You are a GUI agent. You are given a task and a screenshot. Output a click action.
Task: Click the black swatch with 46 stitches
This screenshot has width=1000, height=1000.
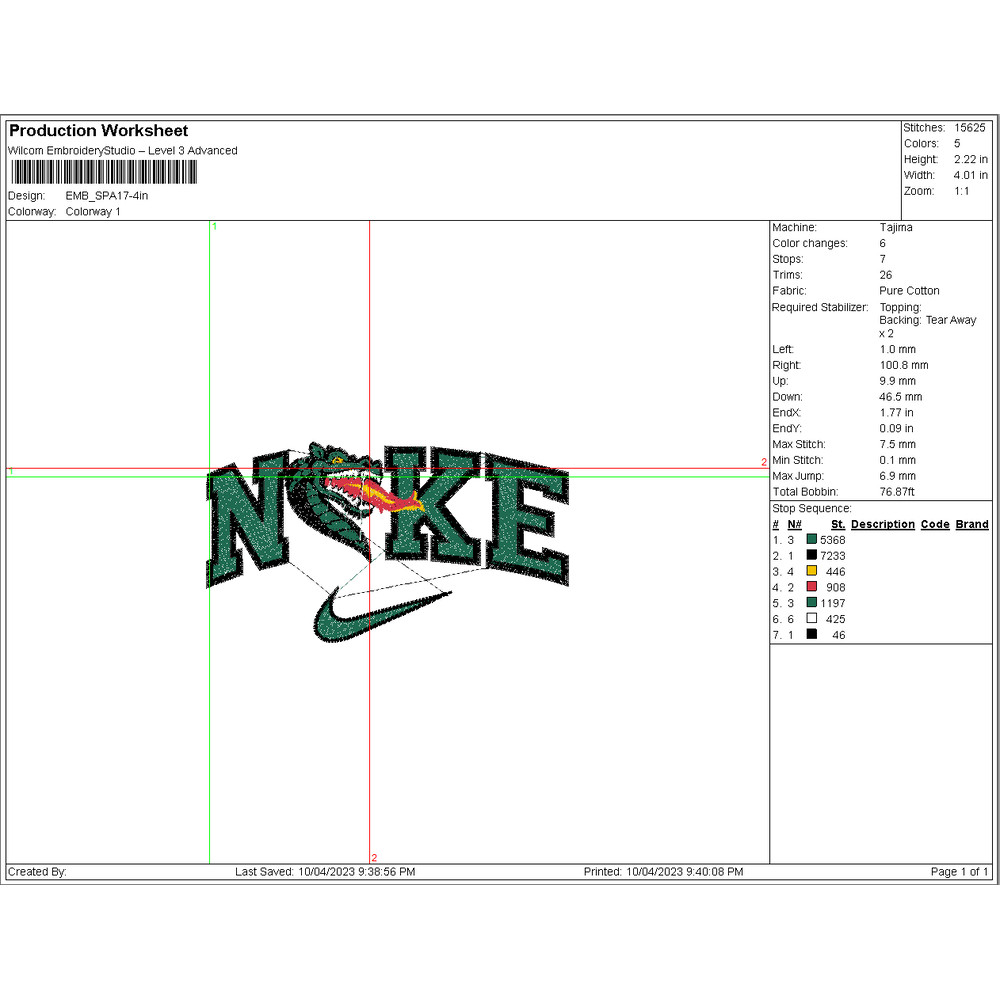(x=812, y=635)
